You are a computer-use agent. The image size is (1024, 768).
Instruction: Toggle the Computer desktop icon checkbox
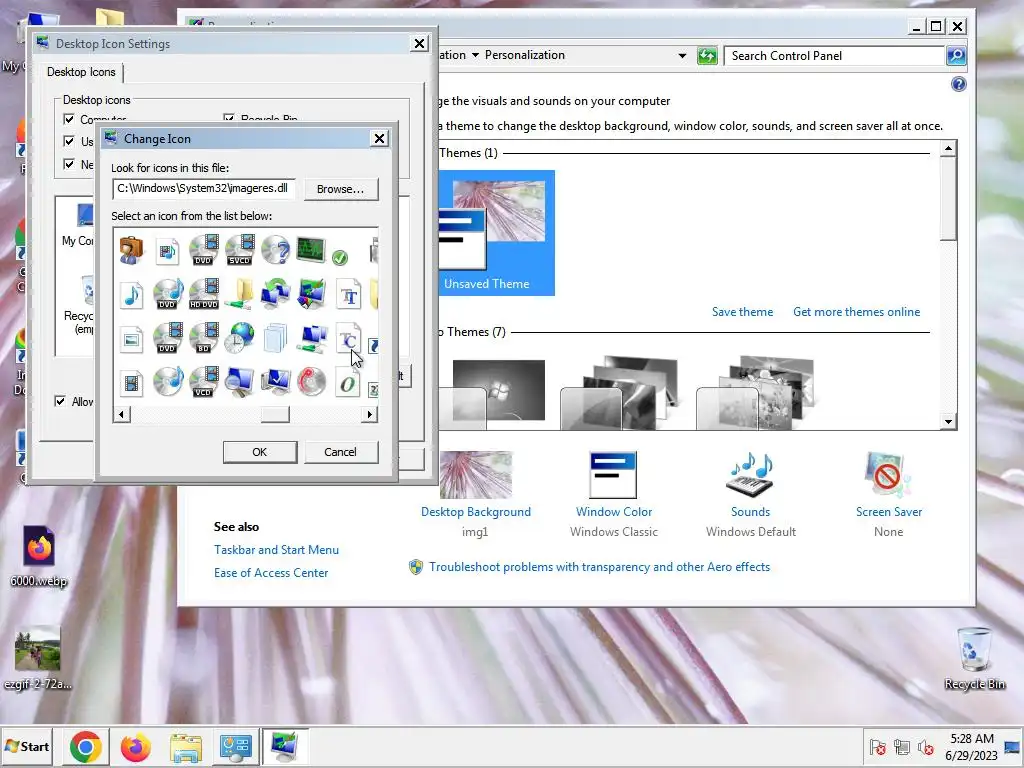click(69, 119)
